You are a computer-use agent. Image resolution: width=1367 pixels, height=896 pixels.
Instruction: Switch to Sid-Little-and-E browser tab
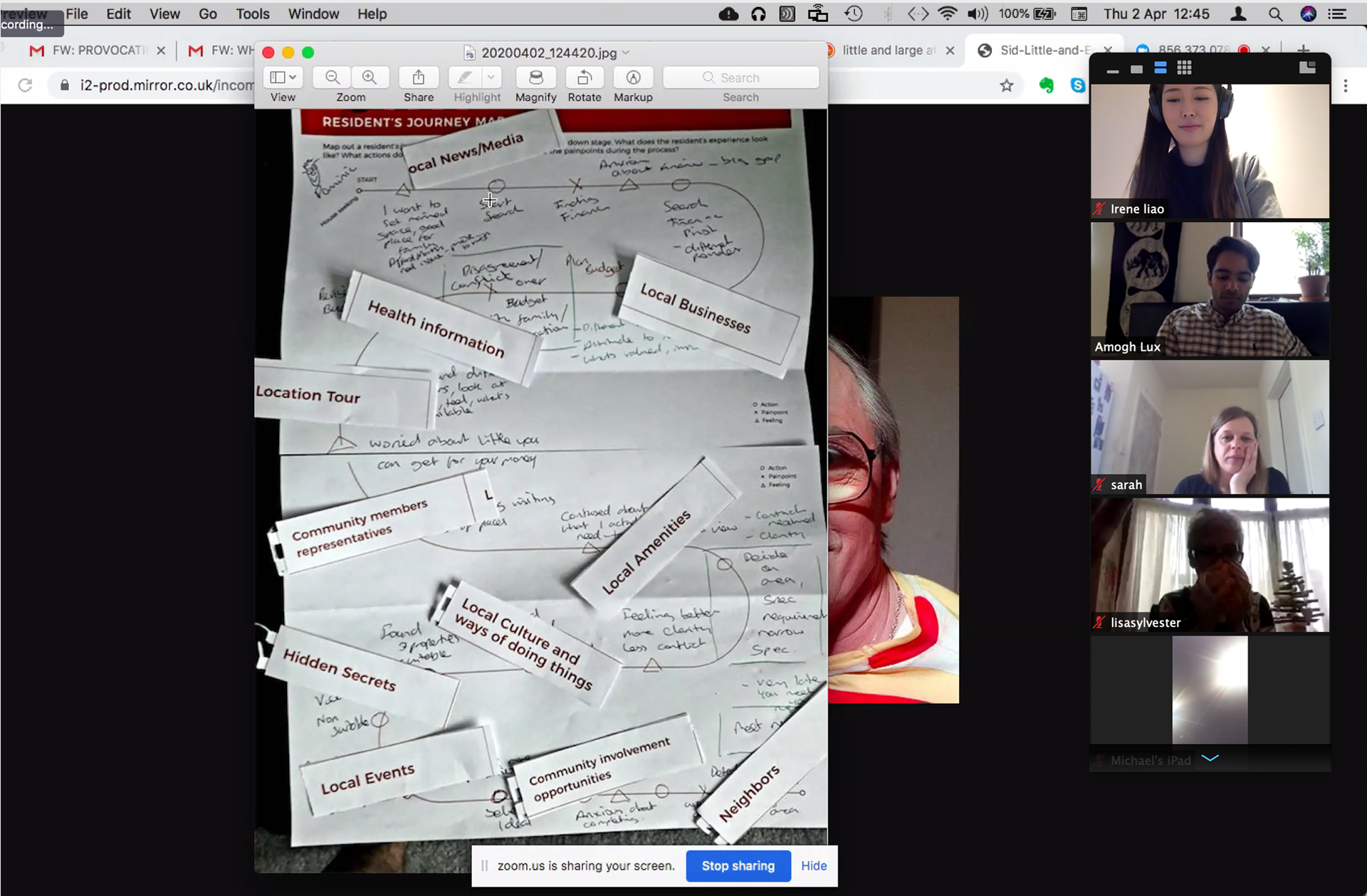click(x=1036, y=51)
